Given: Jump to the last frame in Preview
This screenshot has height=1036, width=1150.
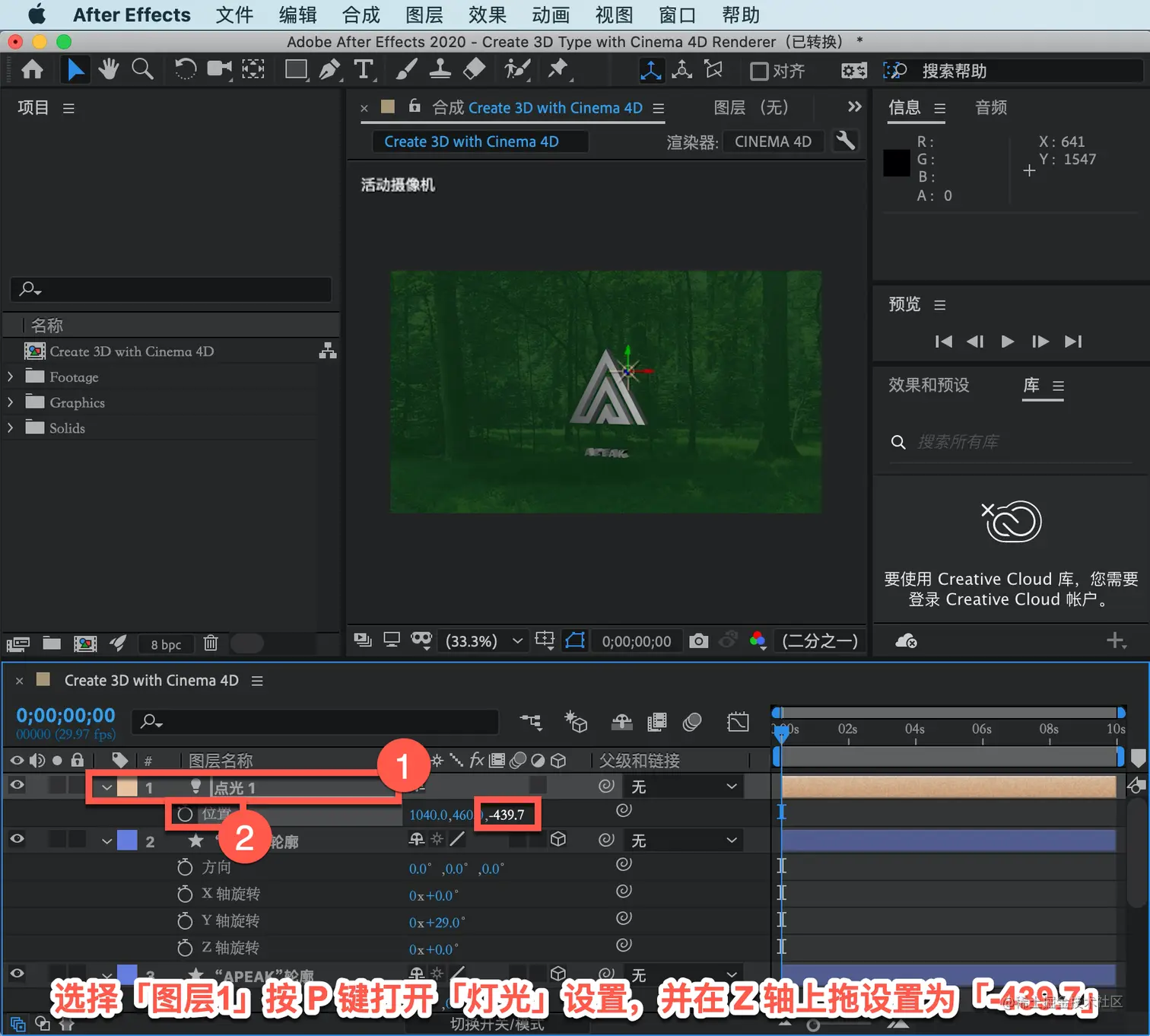Looking at the screenshot, I should click(1073, 342).
